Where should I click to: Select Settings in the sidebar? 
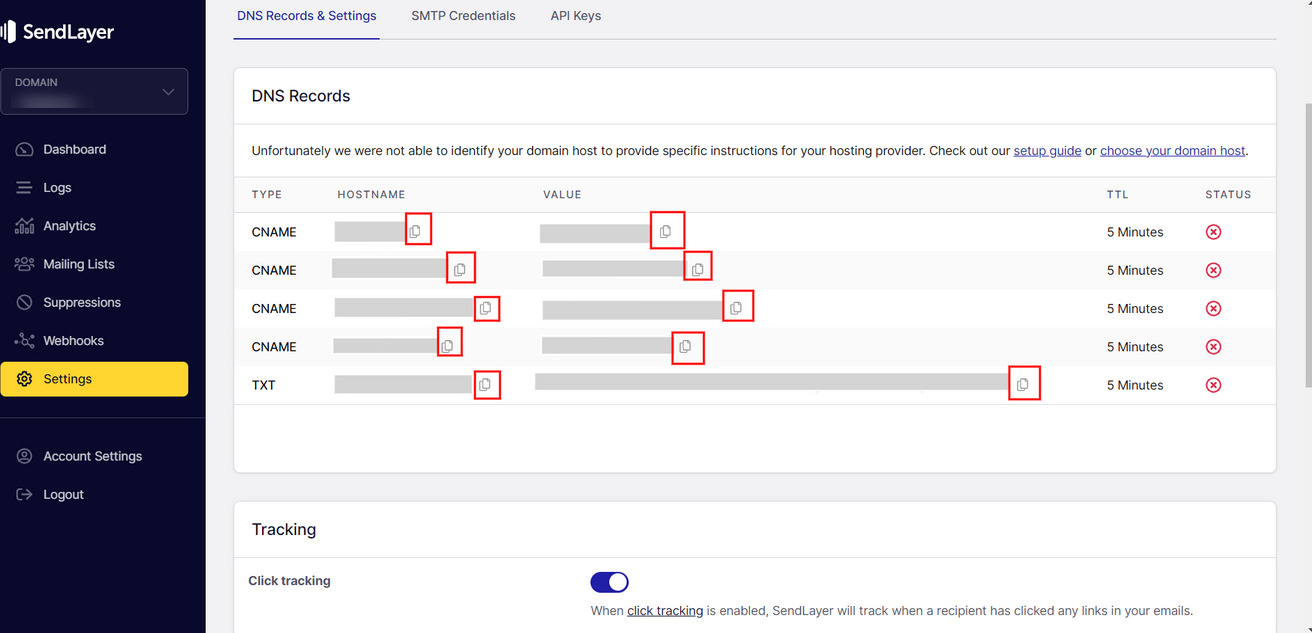pos(94,379)
